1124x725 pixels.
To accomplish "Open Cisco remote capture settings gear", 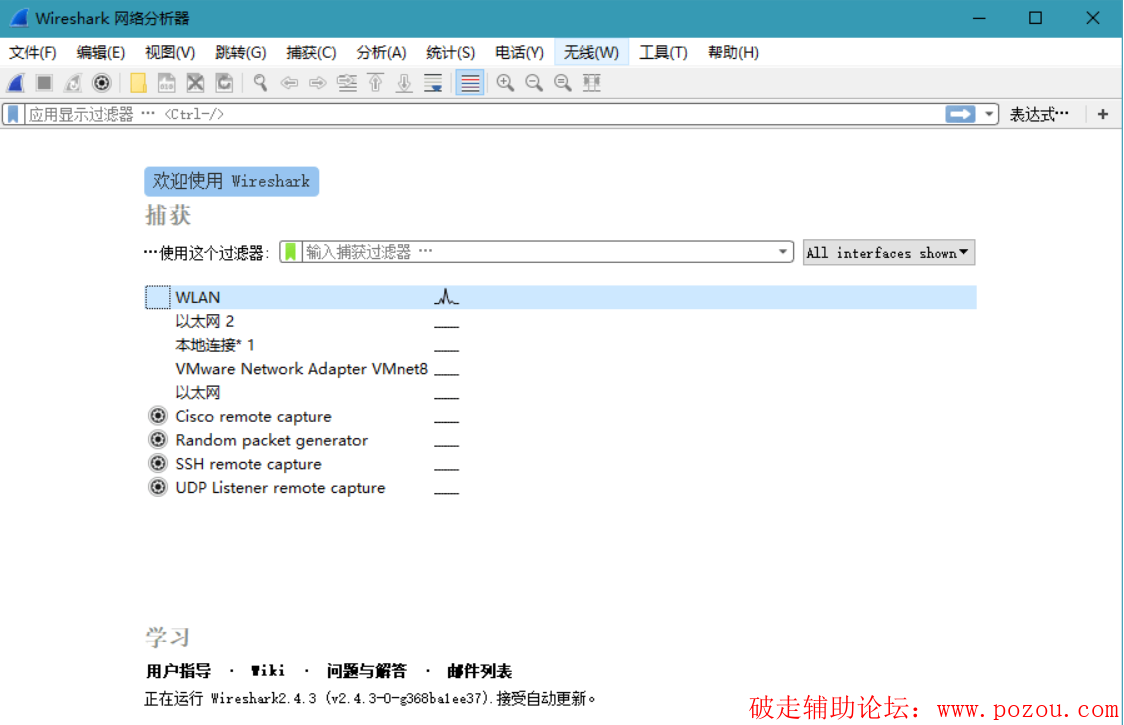I will tap(158, 416).
